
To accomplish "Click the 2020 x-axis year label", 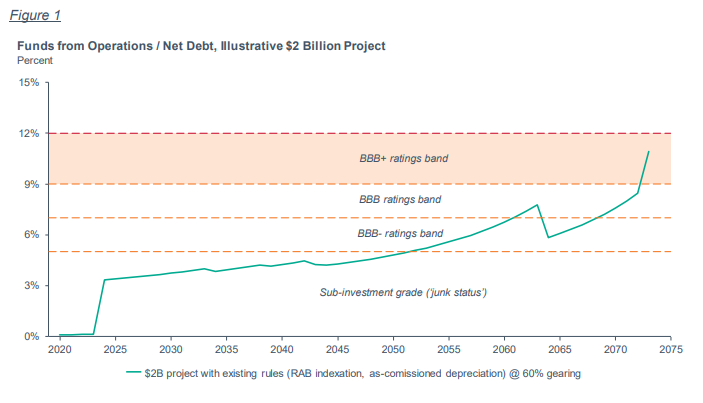I will 60,352.
